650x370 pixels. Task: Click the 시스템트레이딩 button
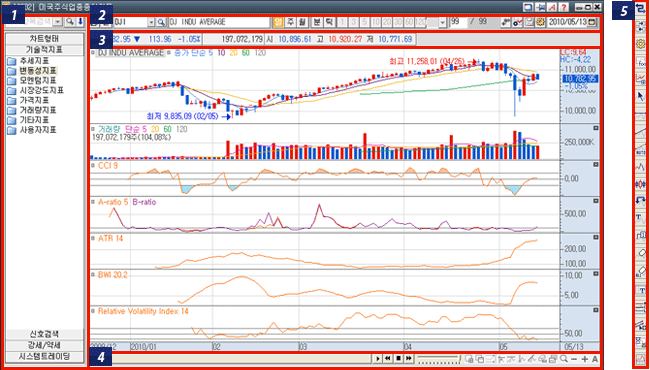[x=44, y=356]
